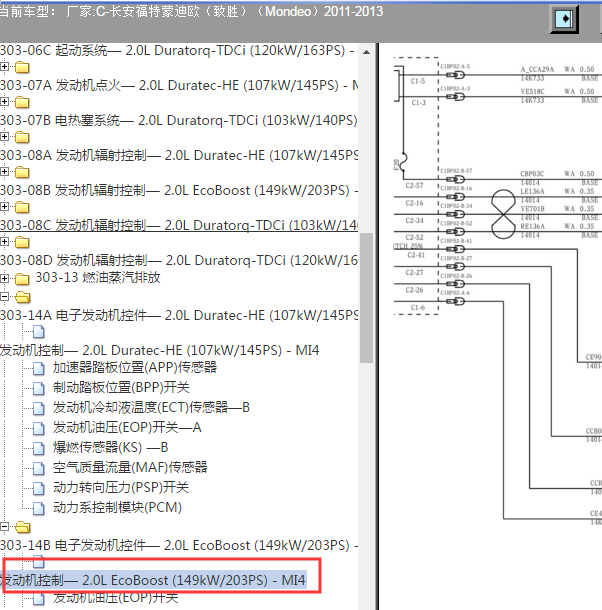Open 爆燃传感器(KS)—B document icon
Image resolution: width=602 pixels, height=610 pixels.
click(x=39, y=448)
